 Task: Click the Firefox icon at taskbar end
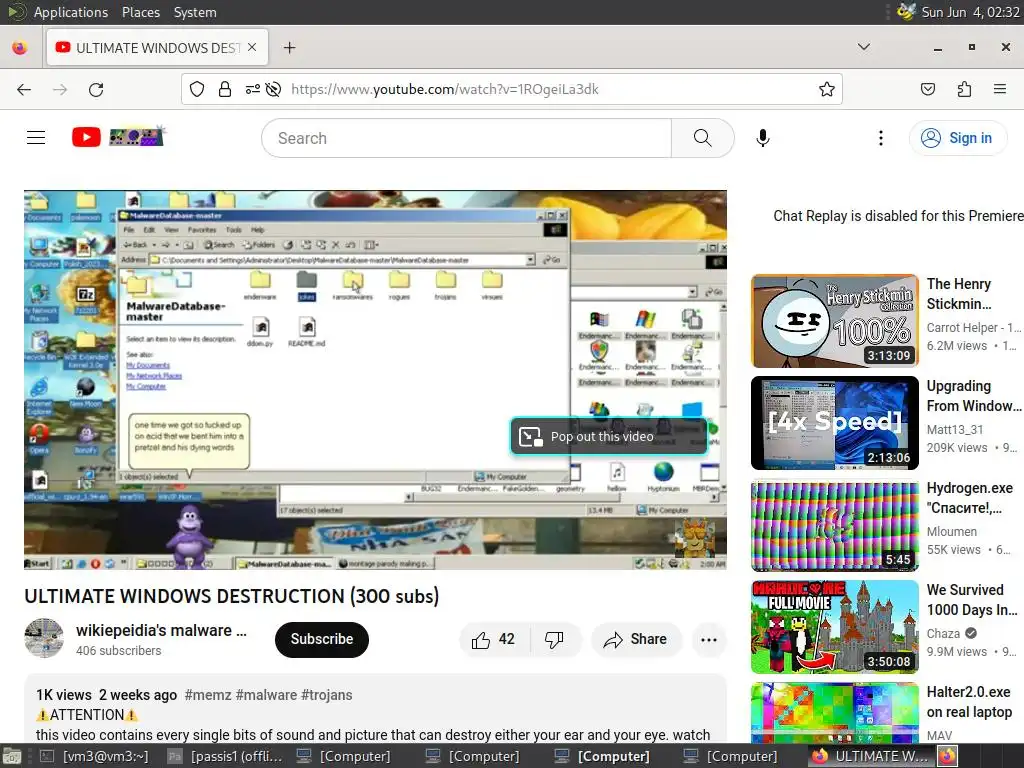pos(948,756)
